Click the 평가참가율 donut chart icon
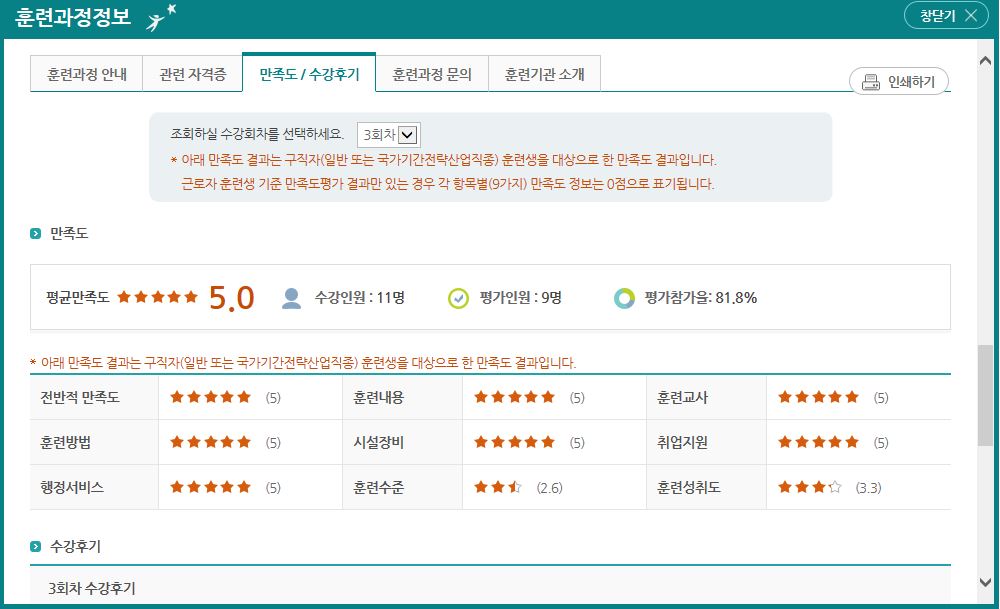The height and width of the screenshot is (609, 1000). click(624, 297)
